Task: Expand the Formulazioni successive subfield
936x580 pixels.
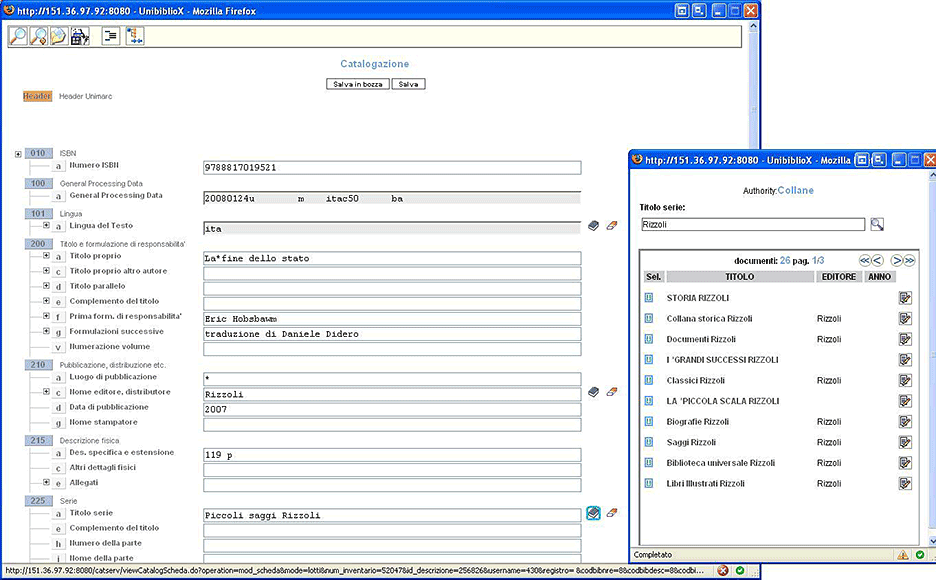Action: click(x=46, y=331)
